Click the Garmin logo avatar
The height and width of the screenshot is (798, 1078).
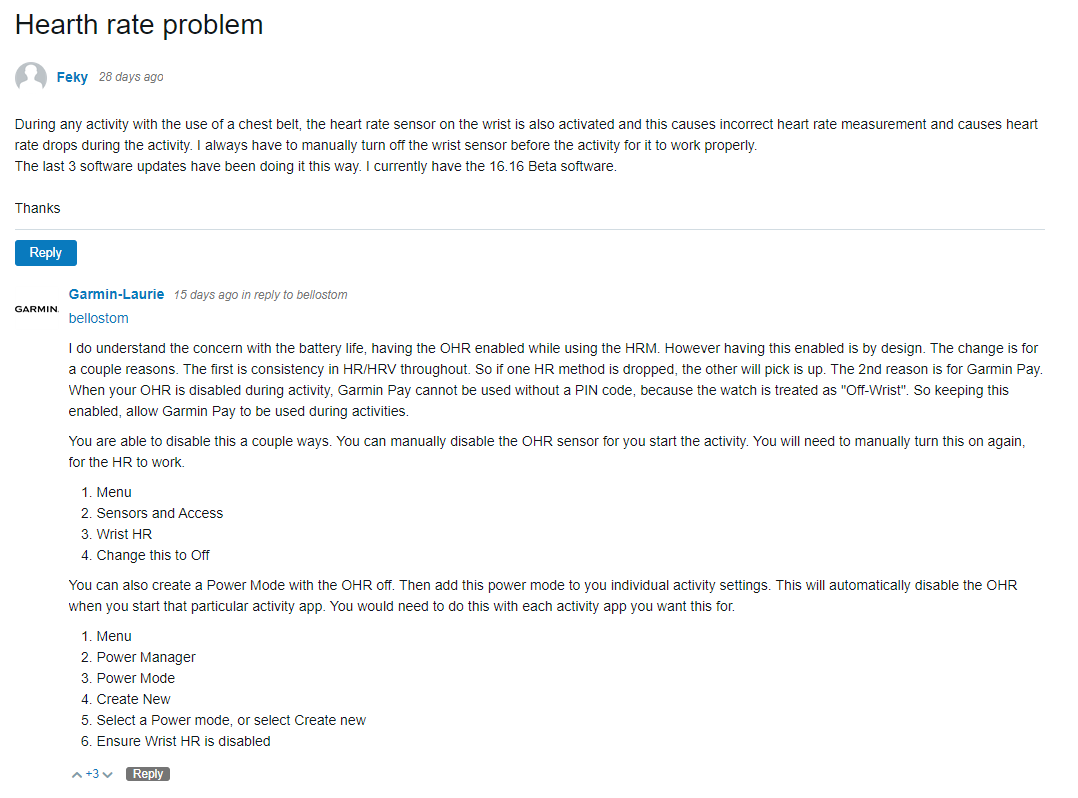pos(36,309)
